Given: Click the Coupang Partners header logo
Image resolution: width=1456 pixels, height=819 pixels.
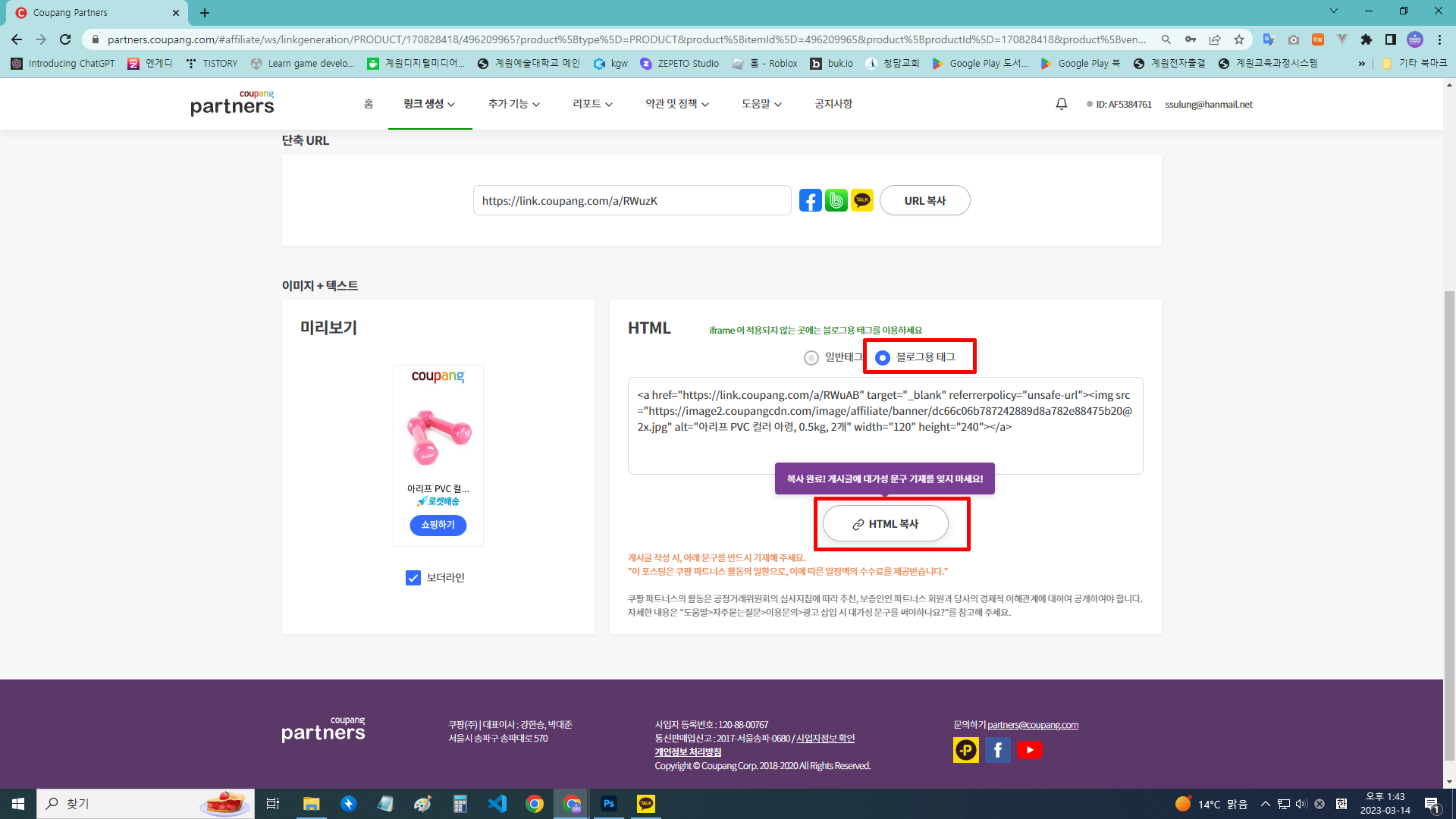Looking at the screenshot, I should click(x=232, y=103).
